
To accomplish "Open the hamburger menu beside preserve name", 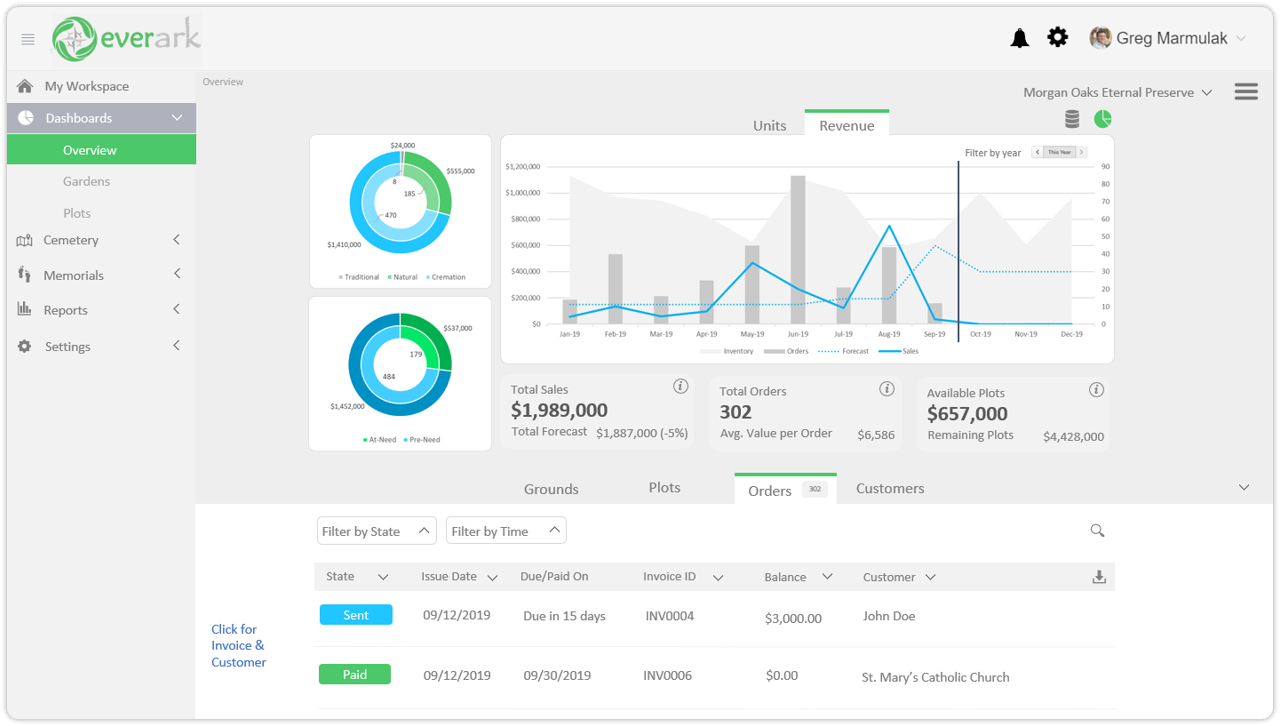I will 1246,92.
